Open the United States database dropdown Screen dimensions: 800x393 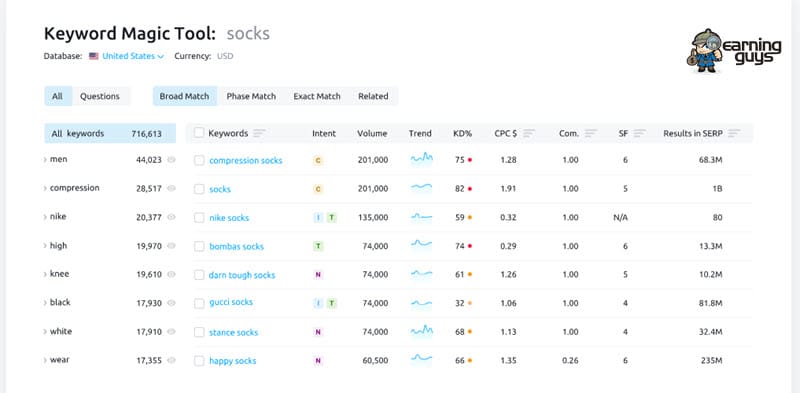point(133,56)
